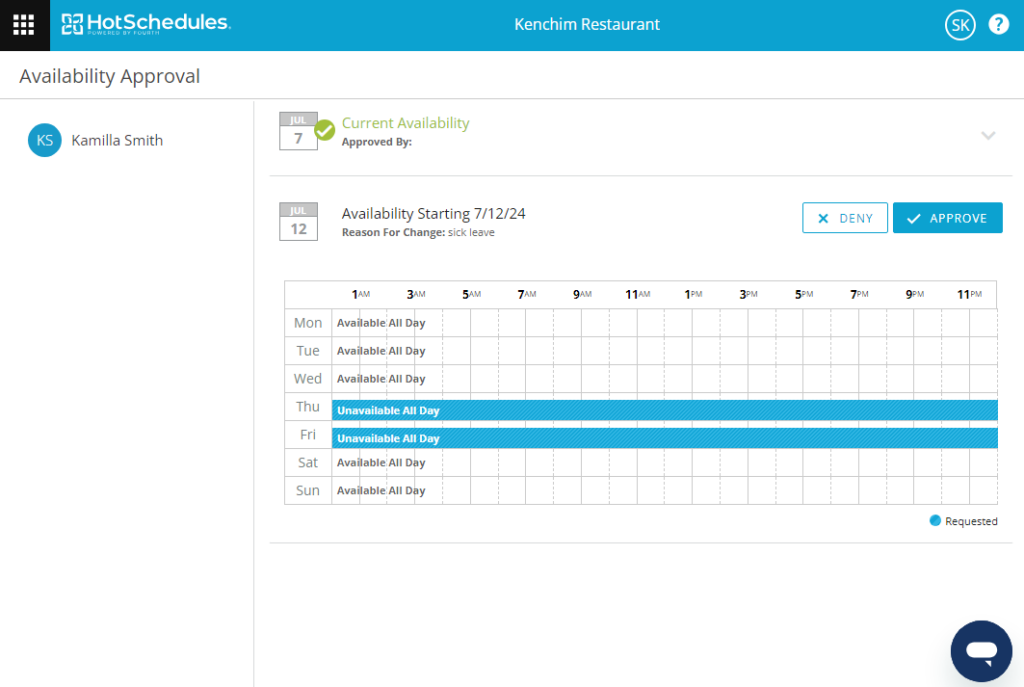Open the chat support bubble
The image size is (1024, 687).
981,650
